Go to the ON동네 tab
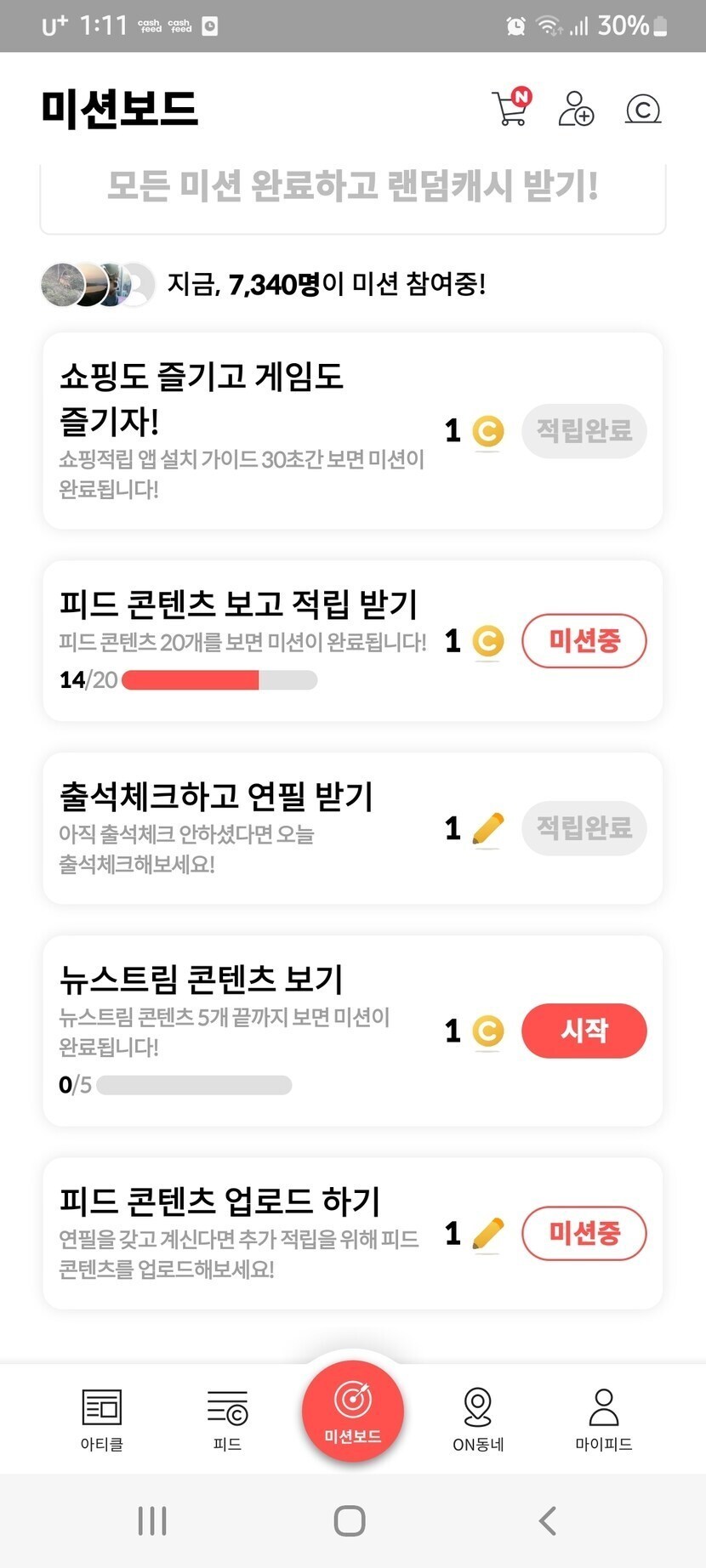 pos(478,1418)
